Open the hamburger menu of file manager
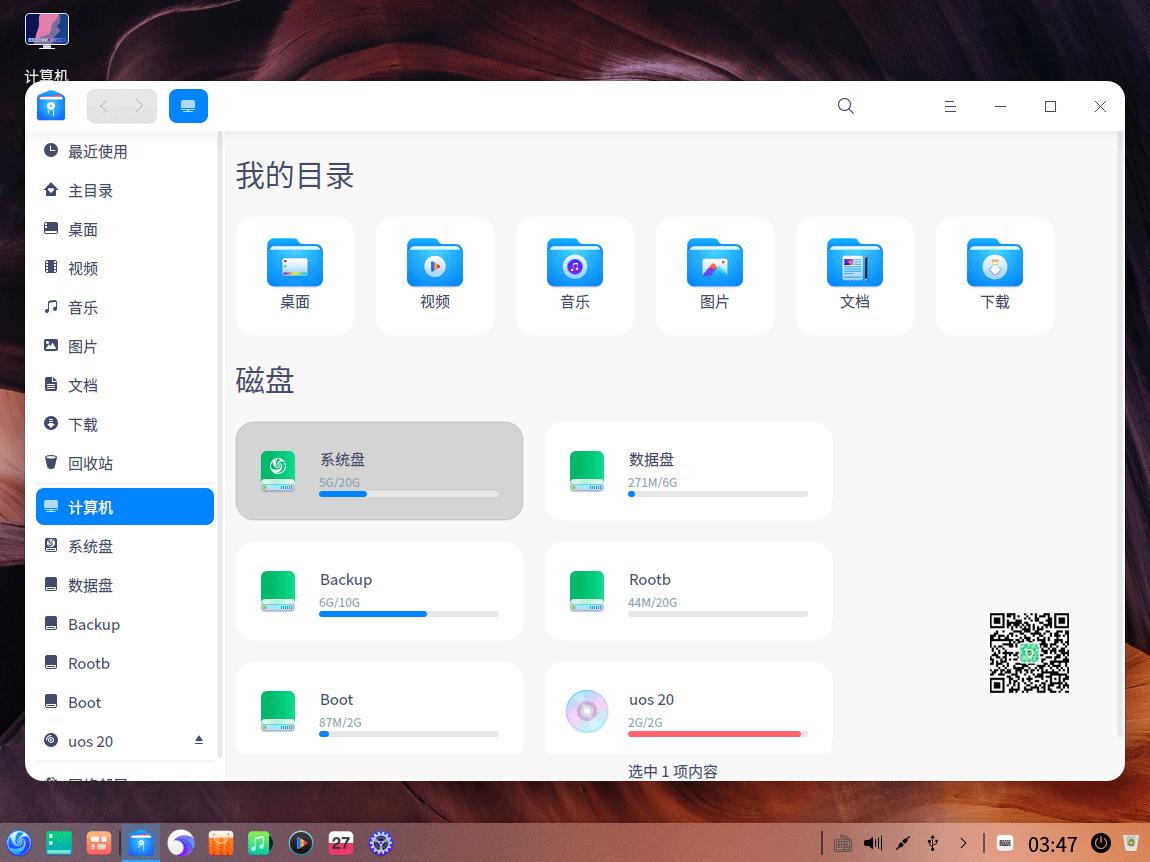Screen dimensions: 1150x862 (950, 106)
